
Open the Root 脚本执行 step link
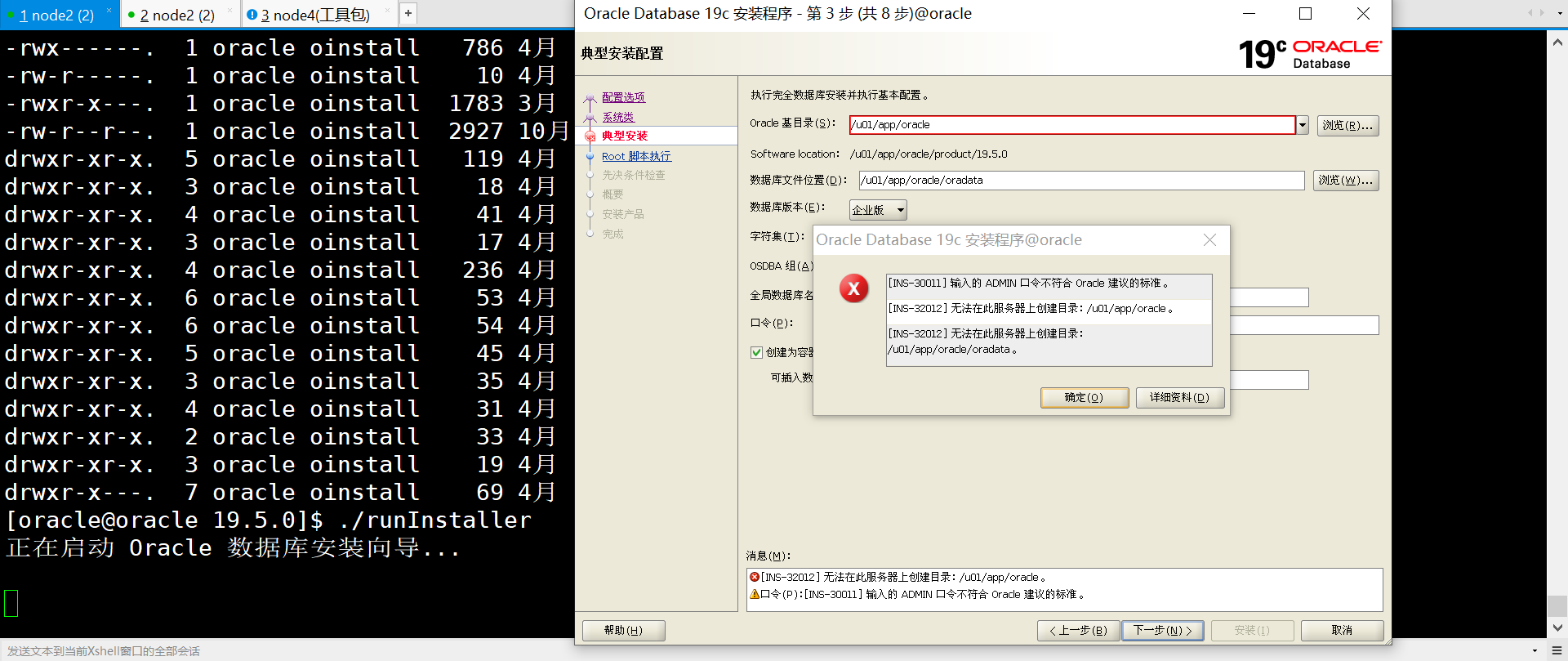636,156
